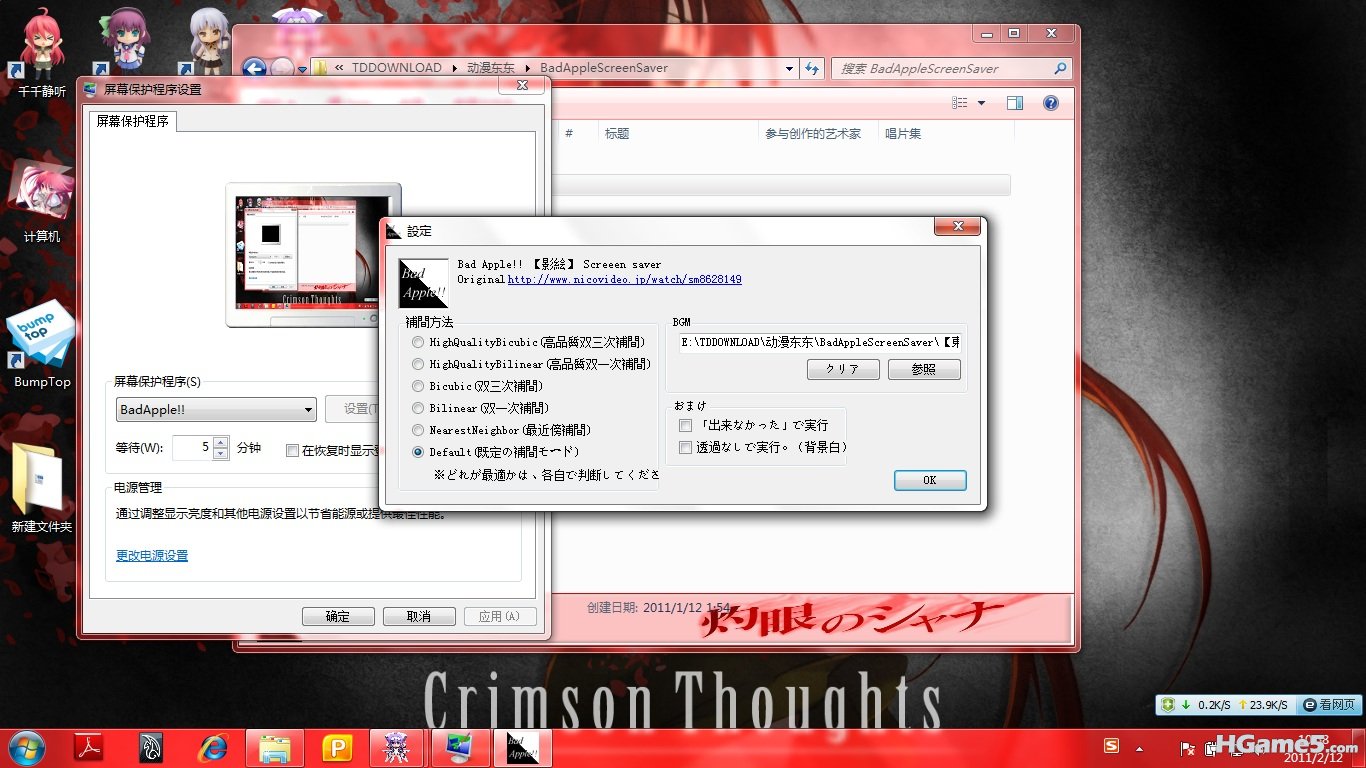The width and height of the screenshot is (1366, 768).
Task: Select the BumpTop desktop shortcut
Action: pyautogui.click(x=42, y=345)
